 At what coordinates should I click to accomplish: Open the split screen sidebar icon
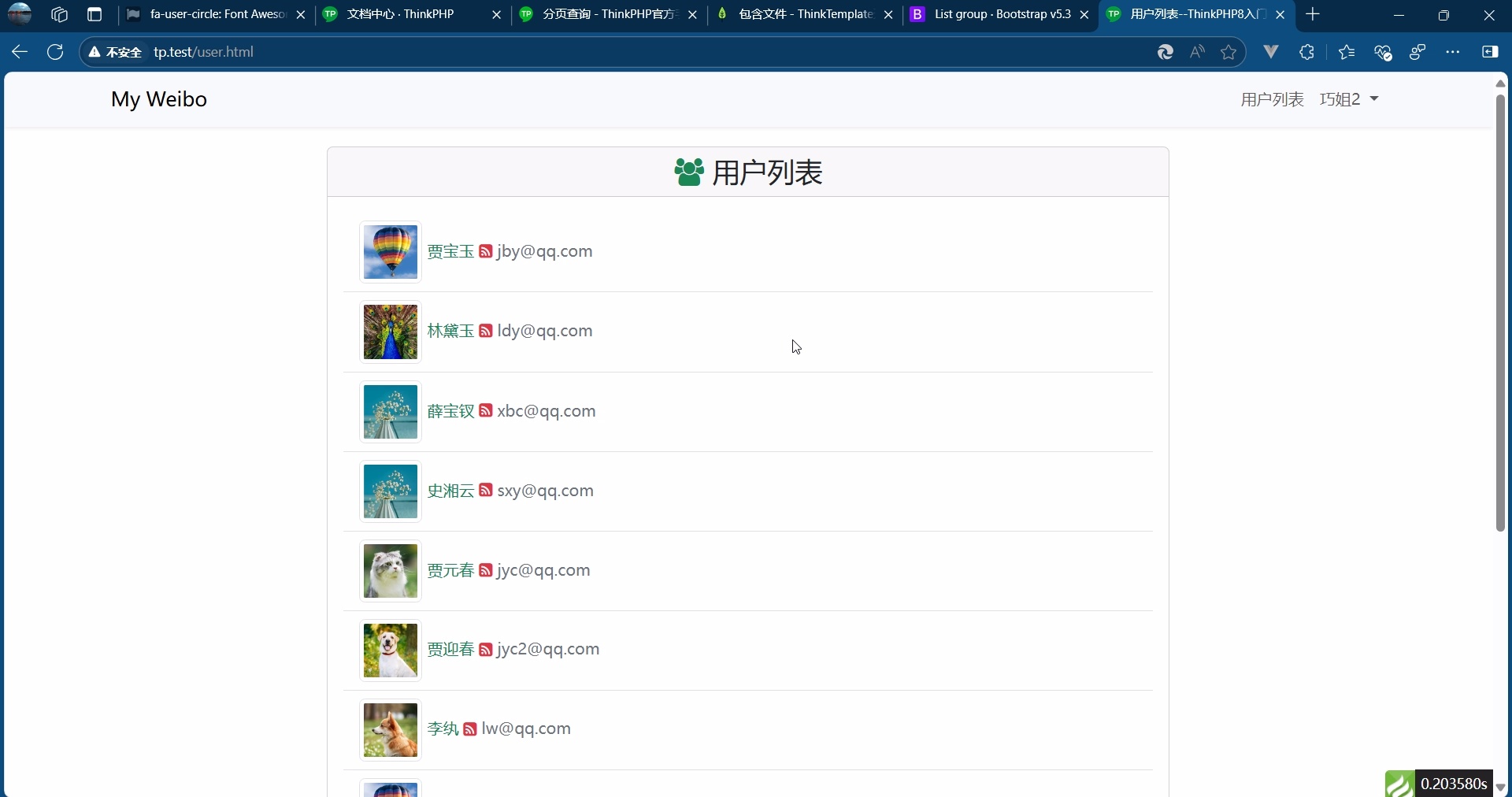click(1491, 52)
